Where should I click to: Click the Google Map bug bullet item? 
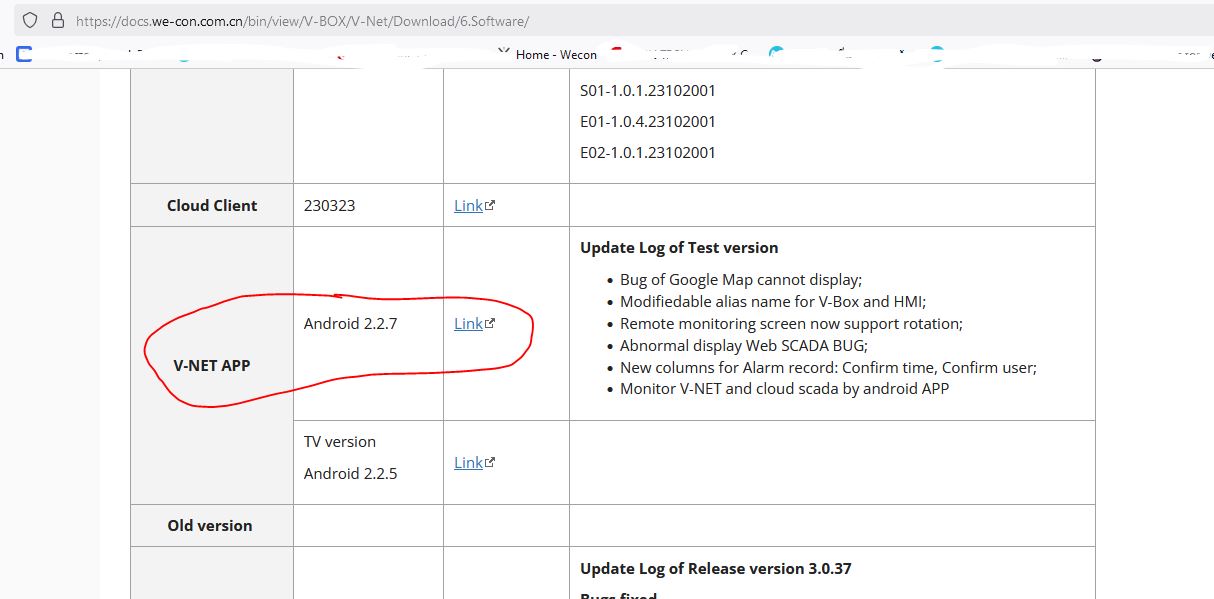pos(740,279)
